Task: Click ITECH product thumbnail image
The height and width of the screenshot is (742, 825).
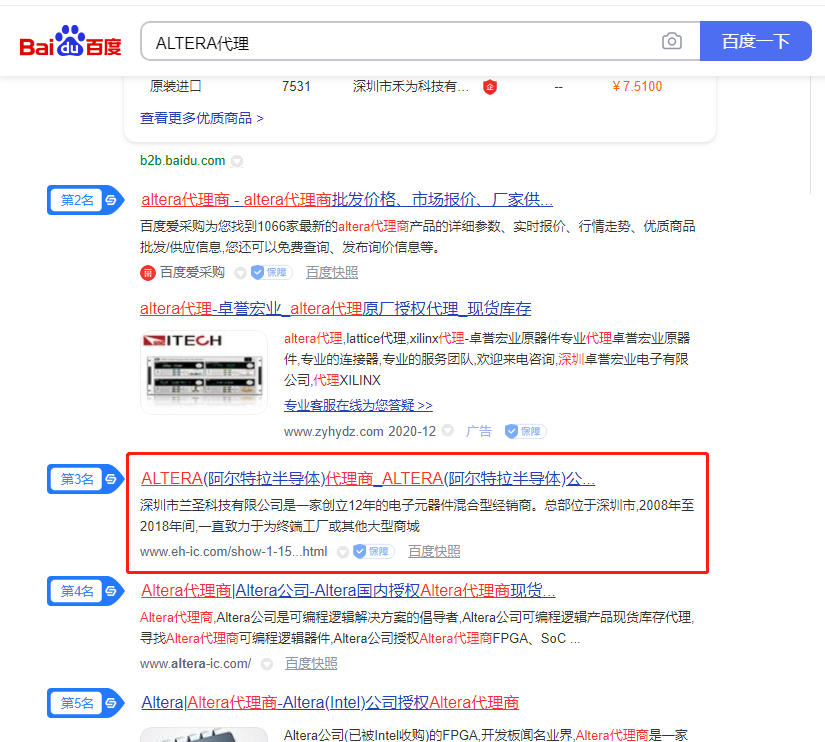Action: (x=204, y=372)
